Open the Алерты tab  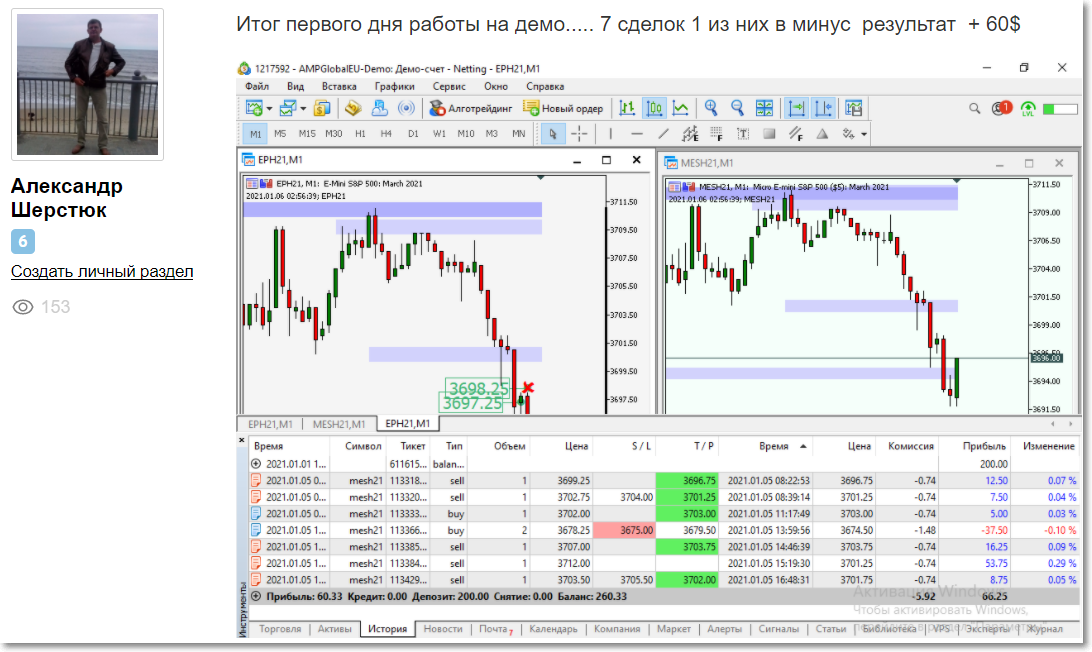coord(724,628)
